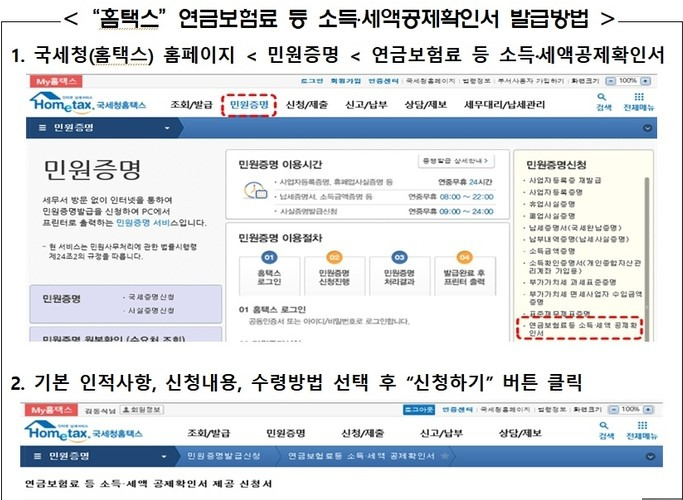Click the 01 홈택스 로그인 step circle
Viewport: 683px width, 500px height.
[x=269, y=257]
